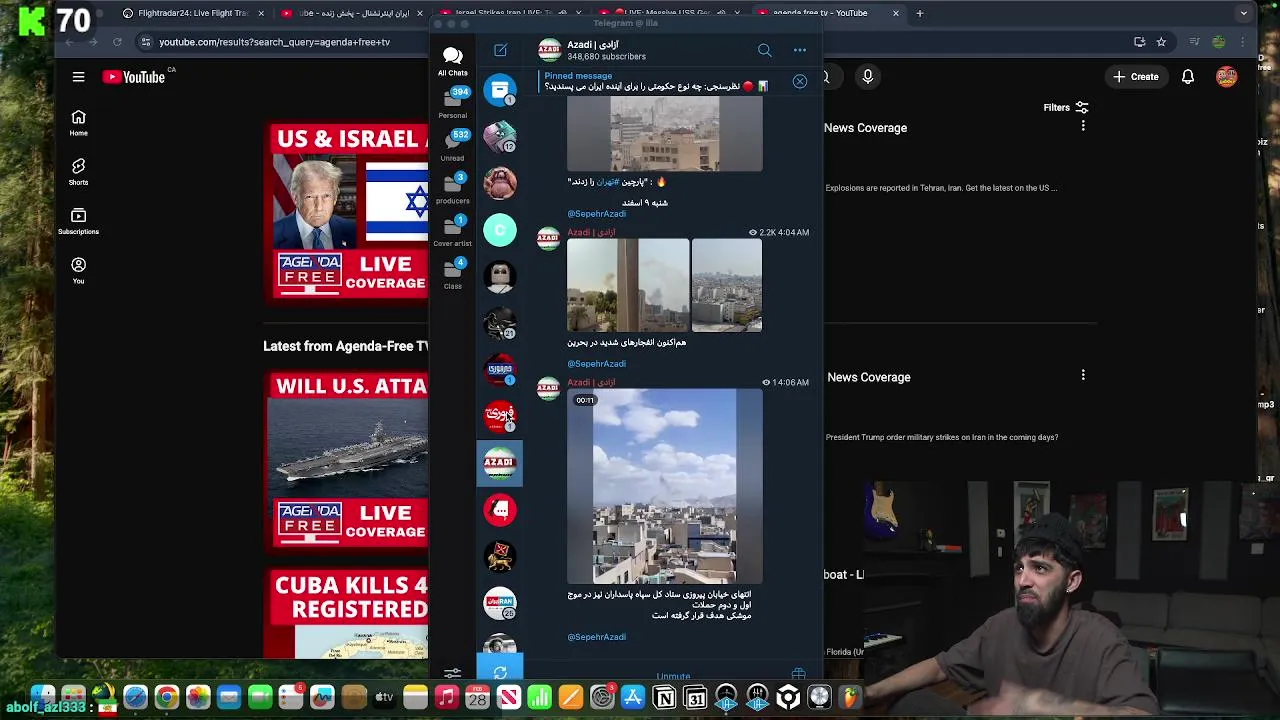Click YouTube Create button
1280x720 pixels.
coord(1135,77)
